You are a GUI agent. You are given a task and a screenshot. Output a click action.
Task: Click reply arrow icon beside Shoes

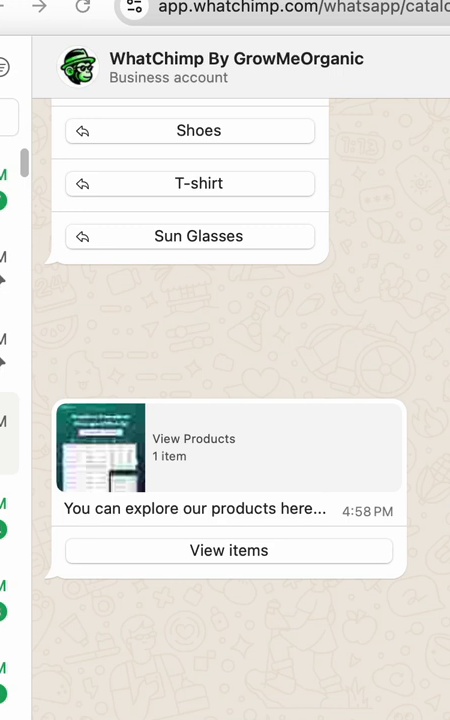click(83, 131)
